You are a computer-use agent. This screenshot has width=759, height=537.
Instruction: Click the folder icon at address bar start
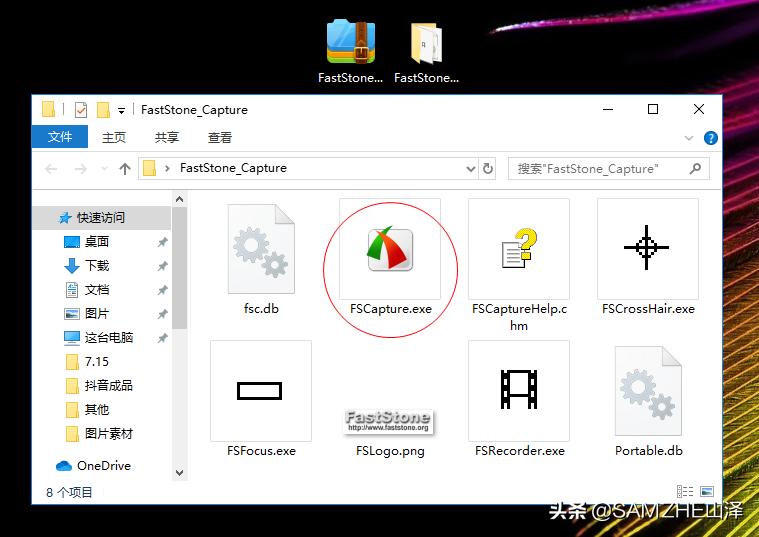tap(150, 169)
